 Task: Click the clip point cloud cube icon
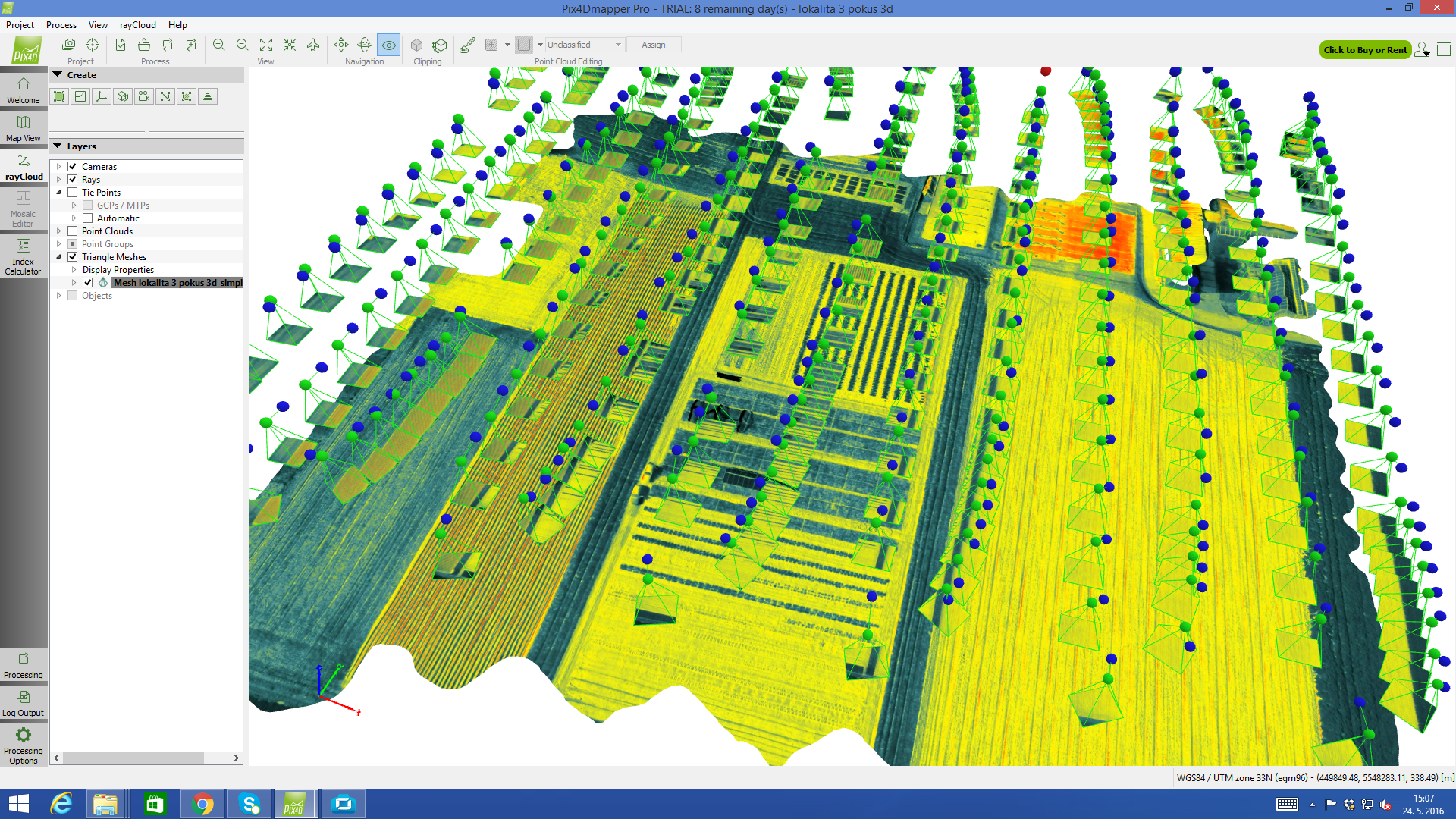pos(416,45)
